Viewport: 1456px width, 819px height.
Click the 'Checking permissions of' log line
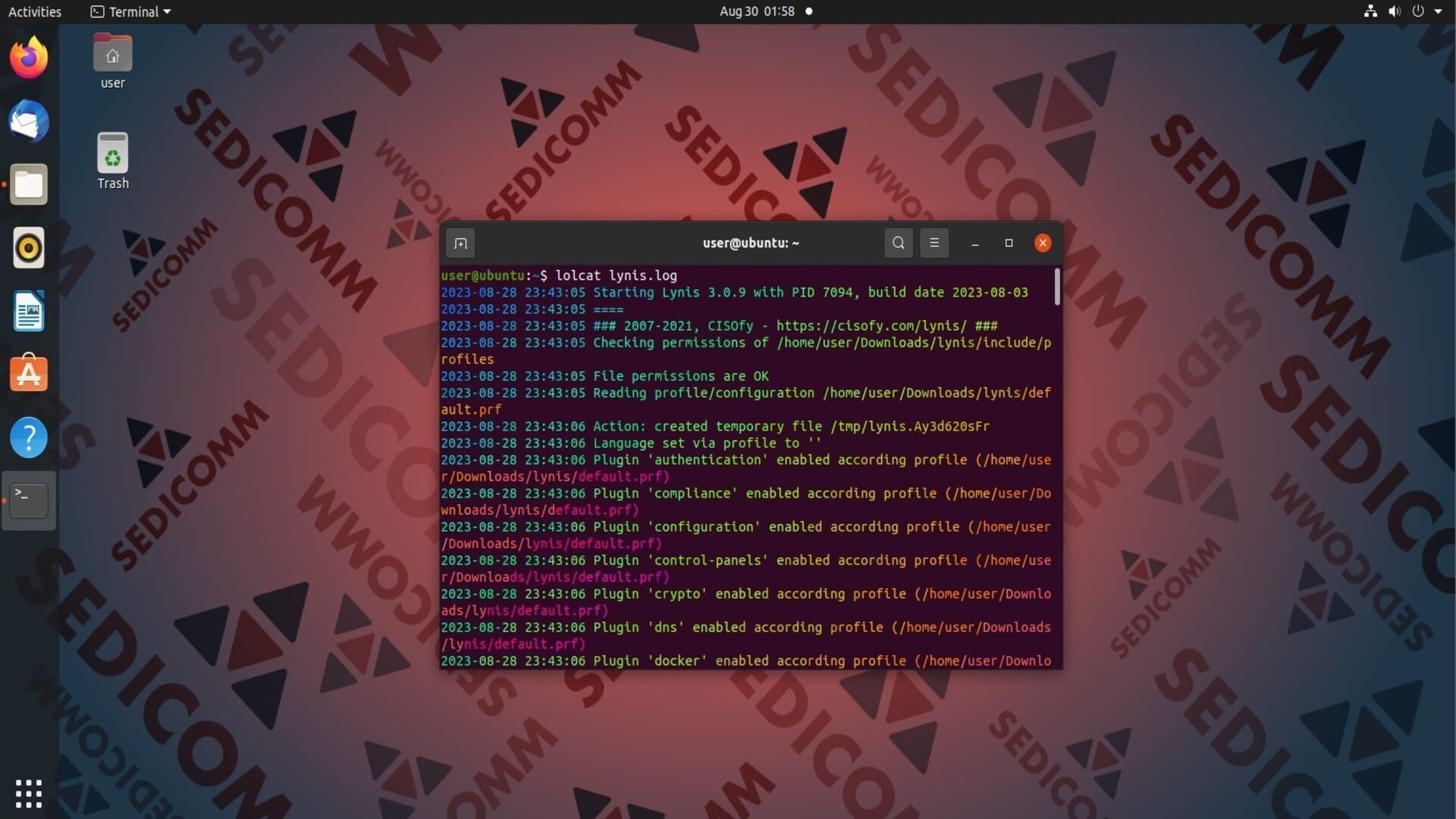click(745, 350)
